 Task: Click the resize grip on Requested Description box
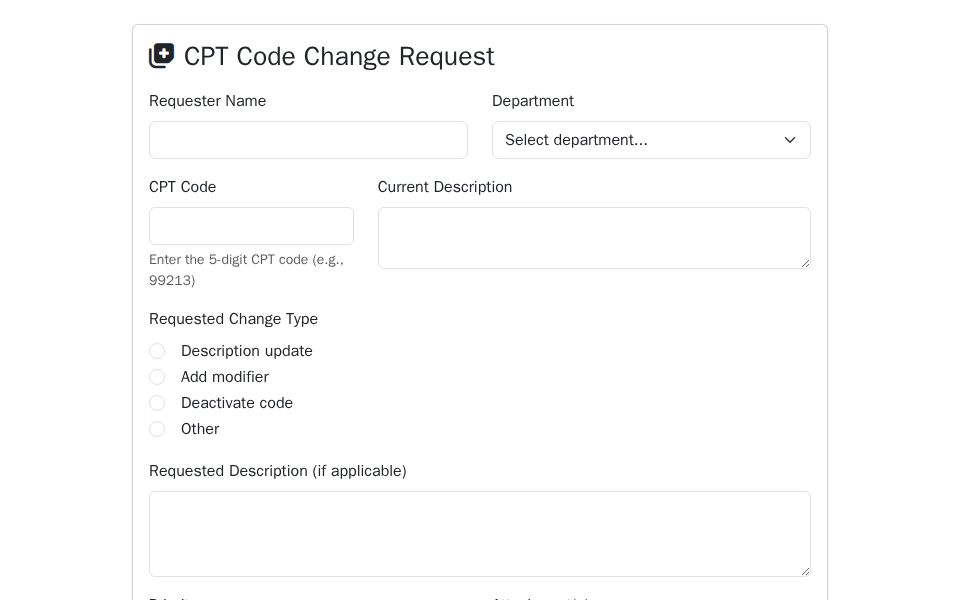(x=806, y=568)
